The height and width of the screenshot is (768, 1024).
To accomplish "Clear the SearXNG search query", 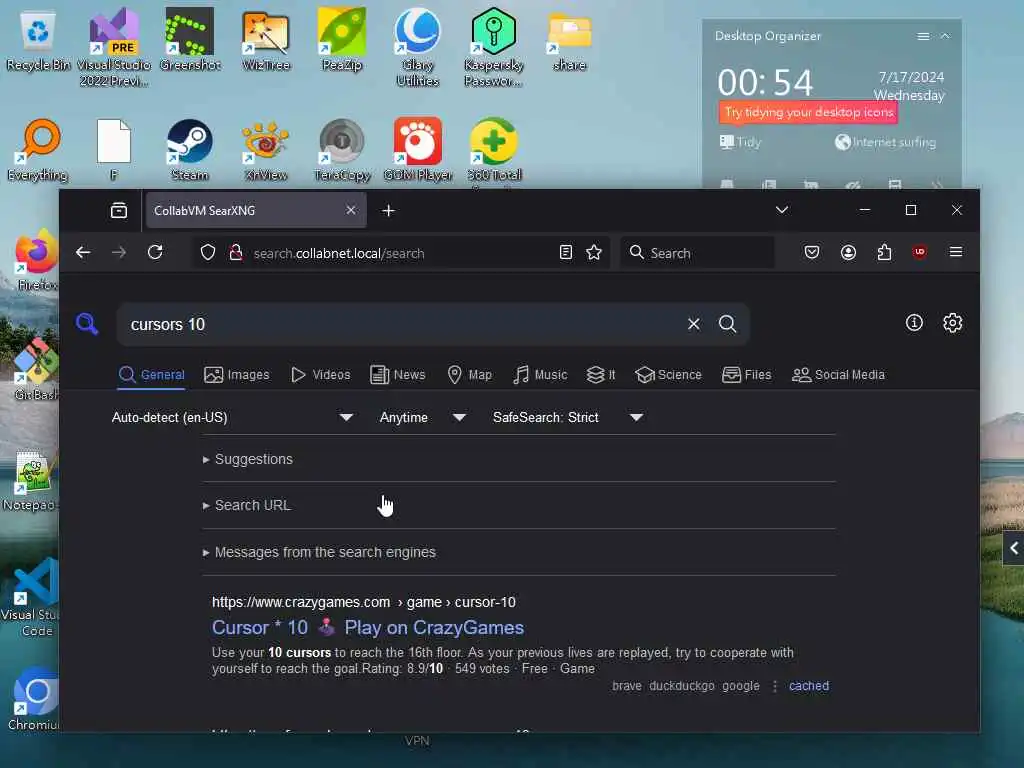I will coord(694,324).
